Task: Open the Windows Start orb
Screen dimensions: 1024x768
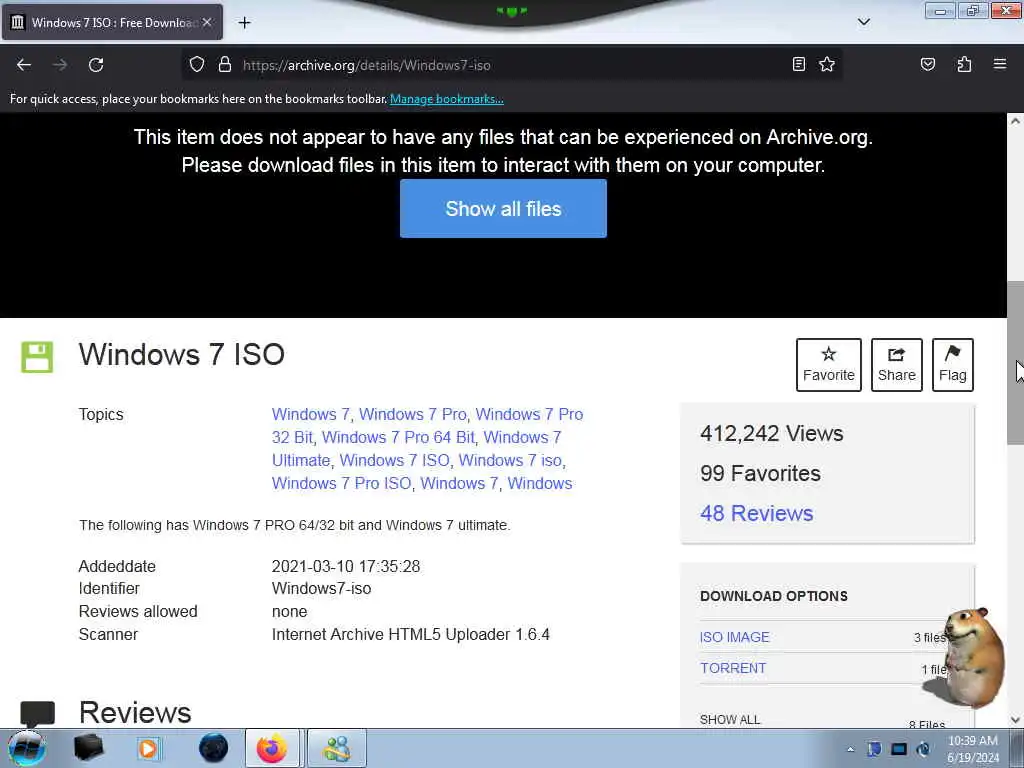Action: tap(26, 748)
